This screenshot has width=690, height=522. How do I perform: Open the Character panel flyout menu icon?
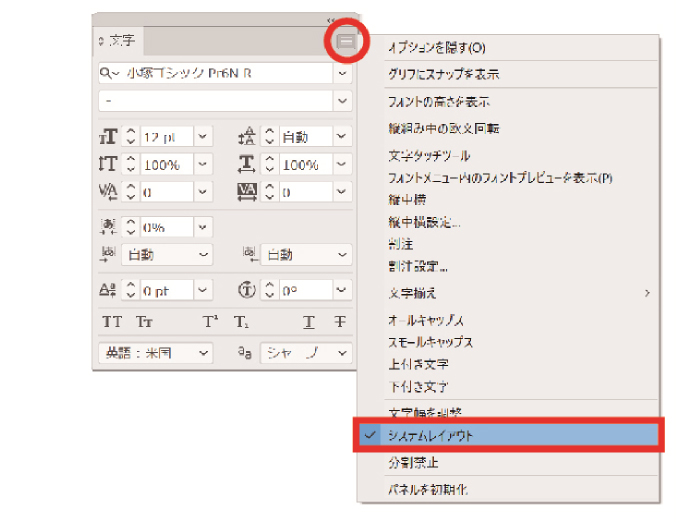346,41
